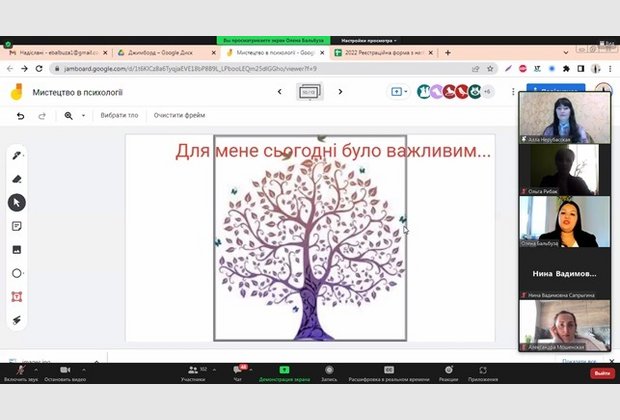Toggle camera with Остановить видео
The width and height of the screenshot is (620, 420).
pos(64,372)
